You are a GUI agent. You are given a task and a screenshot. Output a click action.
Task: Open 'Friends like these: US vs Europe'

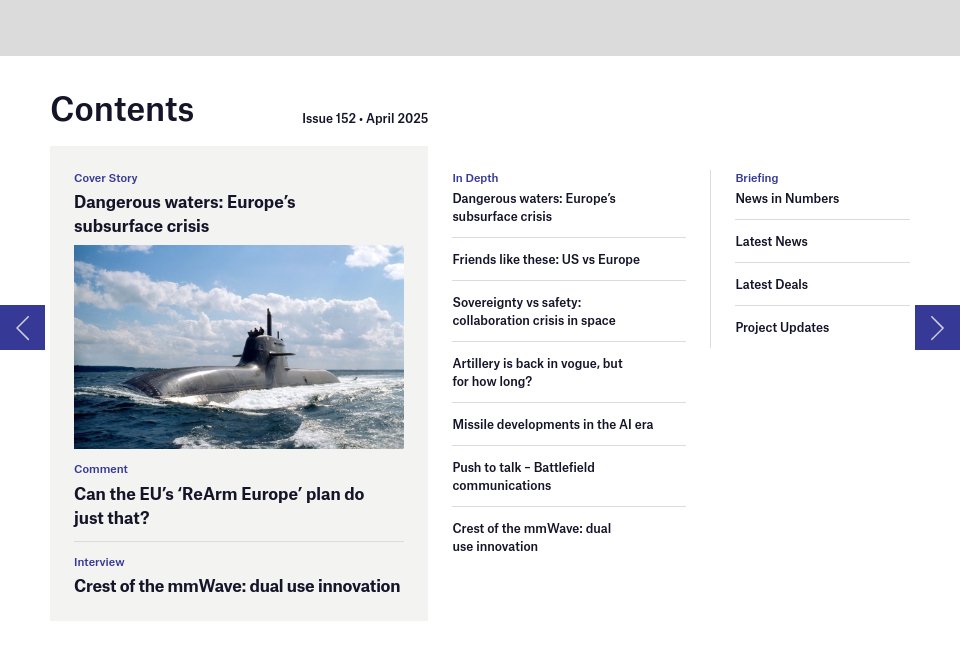click(x=546, y=260)
